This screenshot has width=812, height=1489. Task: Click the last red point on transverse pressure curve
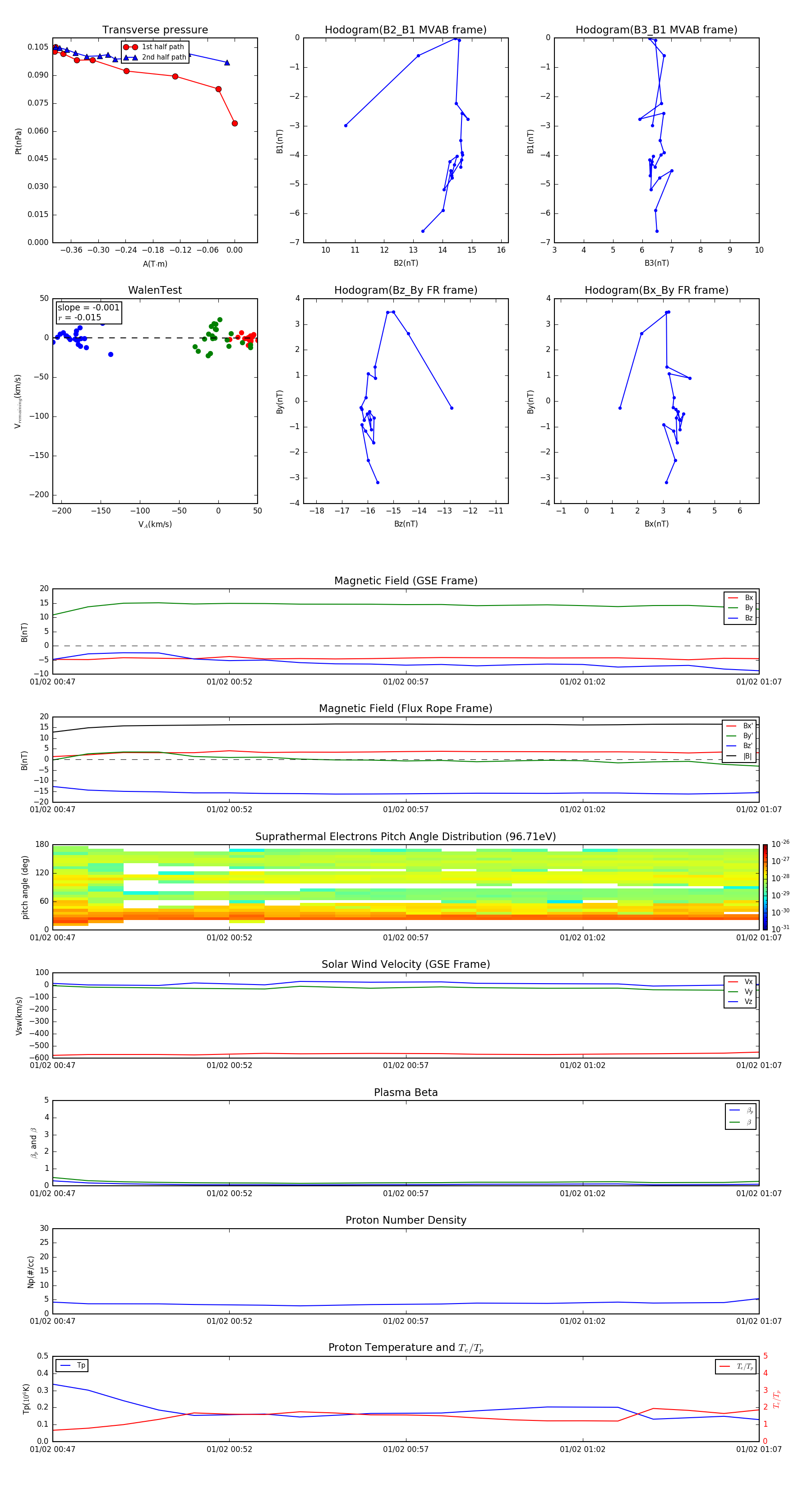pos(235,123)
